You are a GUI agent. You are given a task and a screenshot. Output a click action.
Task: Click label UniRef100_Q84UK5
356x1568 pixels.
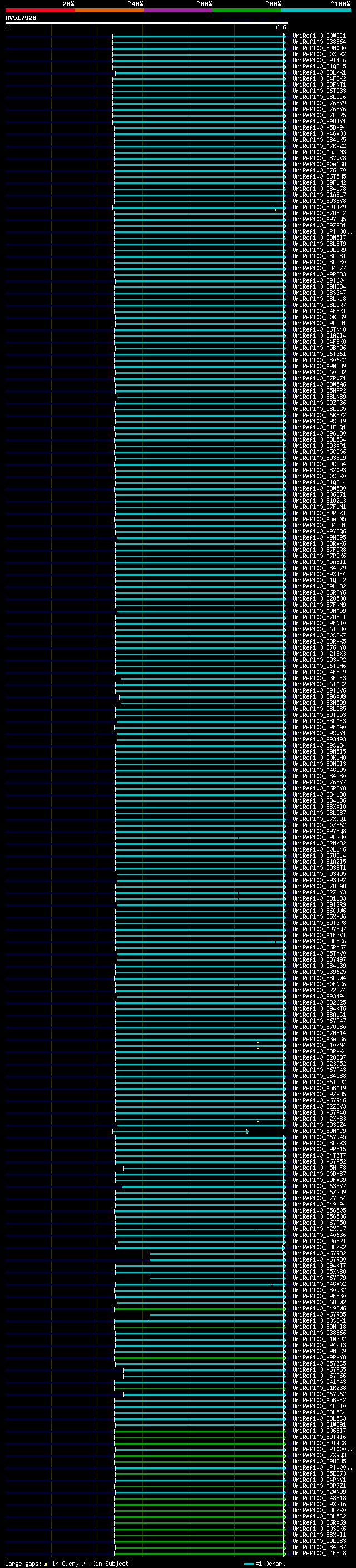pyautogui.click(x=319, y=140)
